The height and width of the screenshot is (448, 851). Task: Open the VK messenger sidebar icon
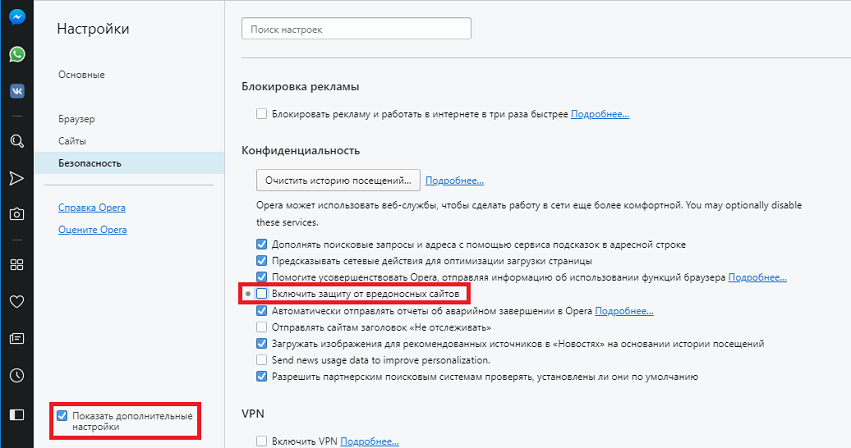(17, 91)
